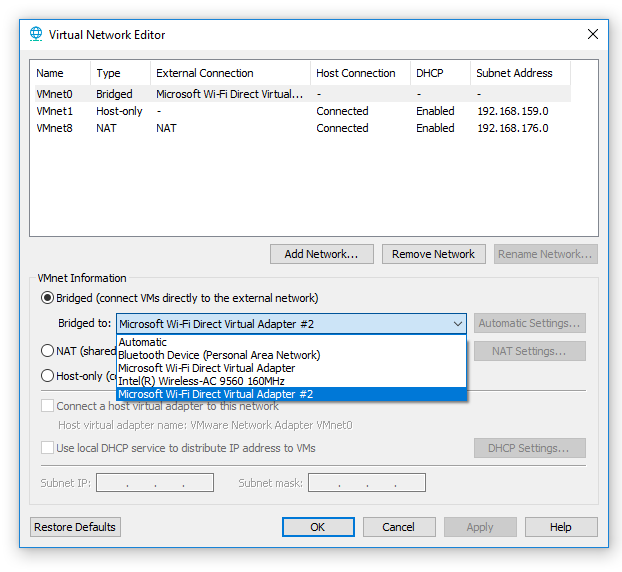Click the Virtual Network Editor globe icon
This screenshot has width=622, height=572.
(36, 34)
